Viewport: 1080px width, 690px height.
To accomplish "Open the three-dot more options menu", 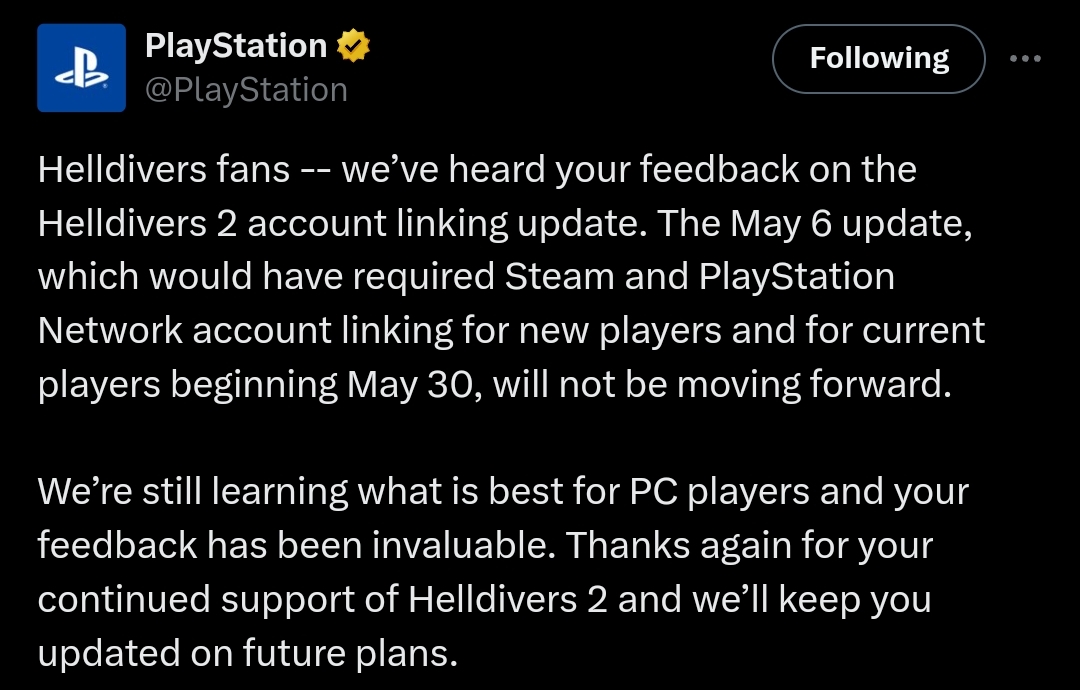I will [1025, 59].
